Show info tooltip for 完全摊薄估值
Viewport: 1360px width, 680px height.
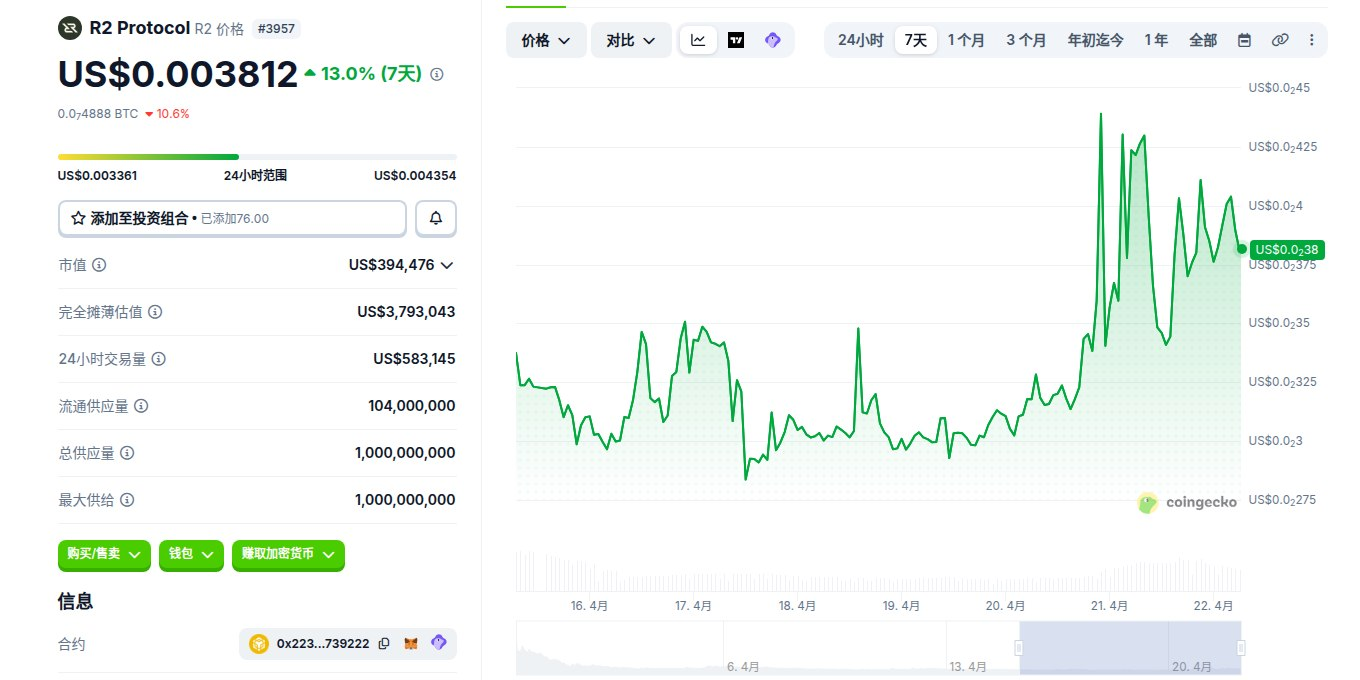point(155,312)
